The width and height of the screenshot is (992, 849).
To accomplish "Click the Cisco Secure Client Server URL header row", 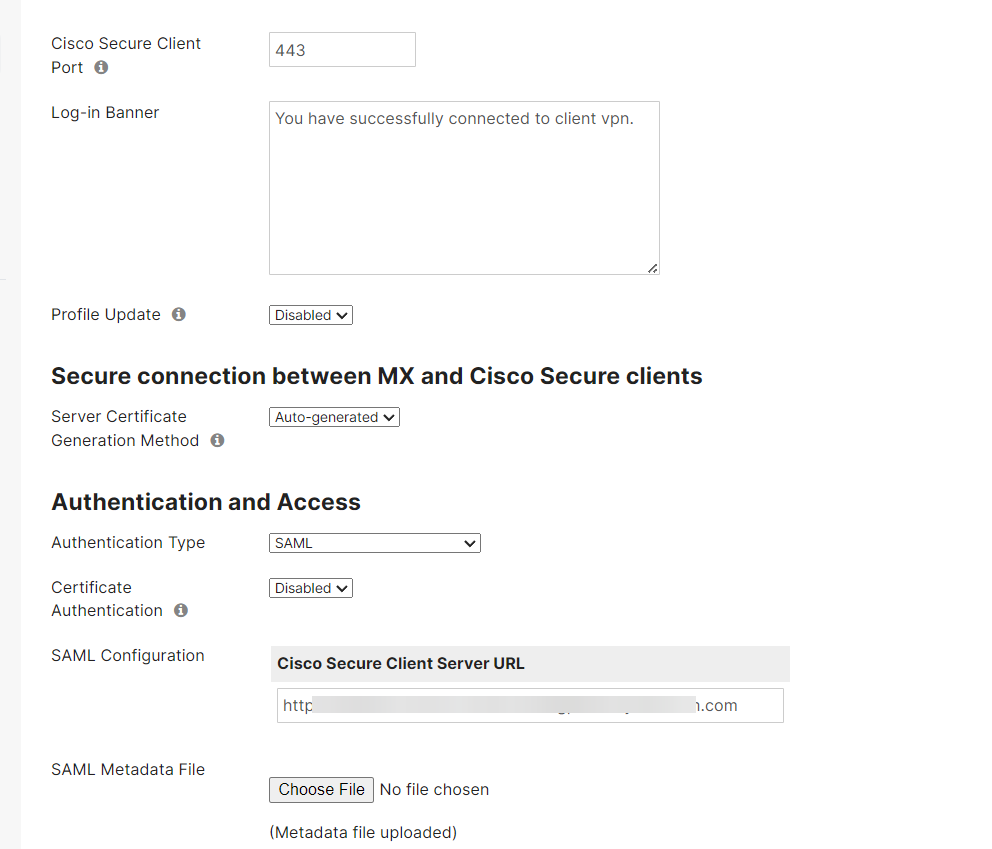I will (529, 663).
